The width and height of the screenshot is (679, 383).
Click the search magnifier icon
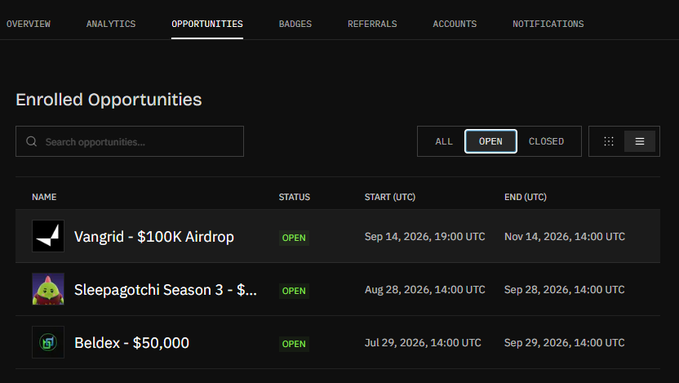point(31,141)
